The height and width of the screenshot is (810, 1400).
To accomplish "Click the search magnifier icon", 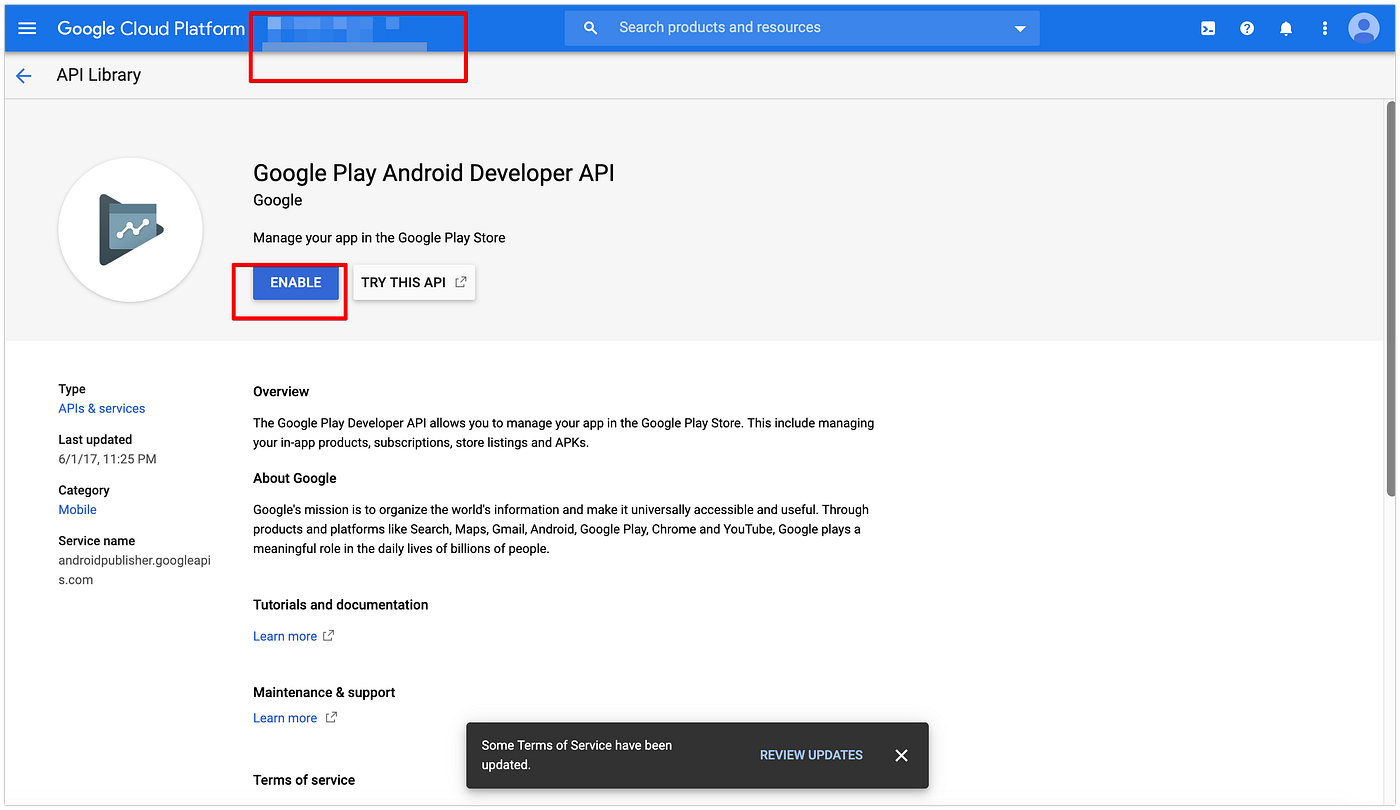I will [x=590, y=28].
